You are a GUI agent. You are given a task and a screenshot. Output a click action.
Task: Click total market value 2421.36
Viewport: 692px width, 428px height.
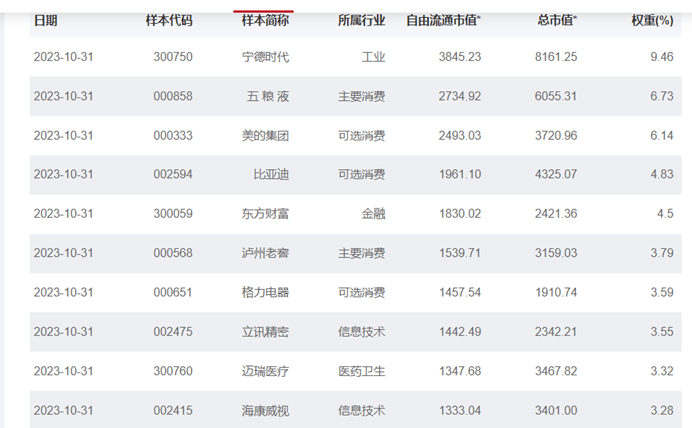(556, 214)
